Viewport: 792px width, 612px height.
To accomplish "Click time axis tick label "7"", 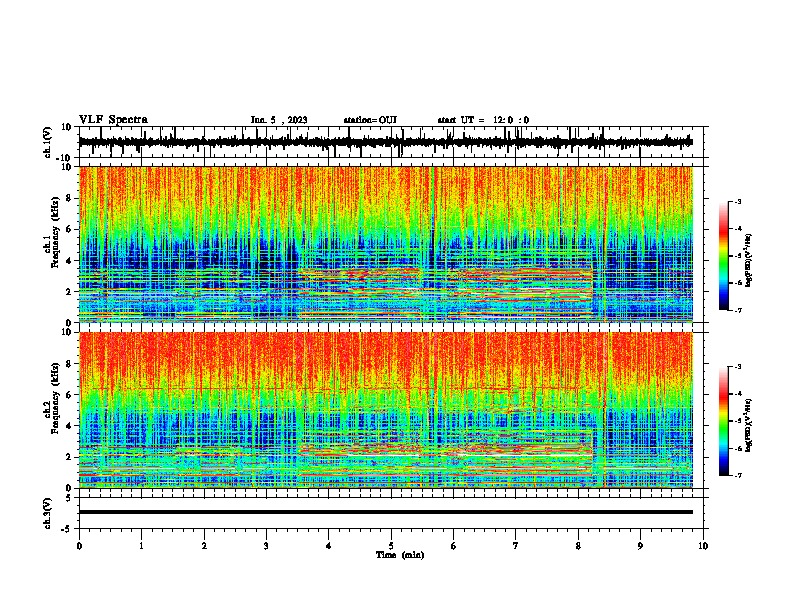I will 516,546.
